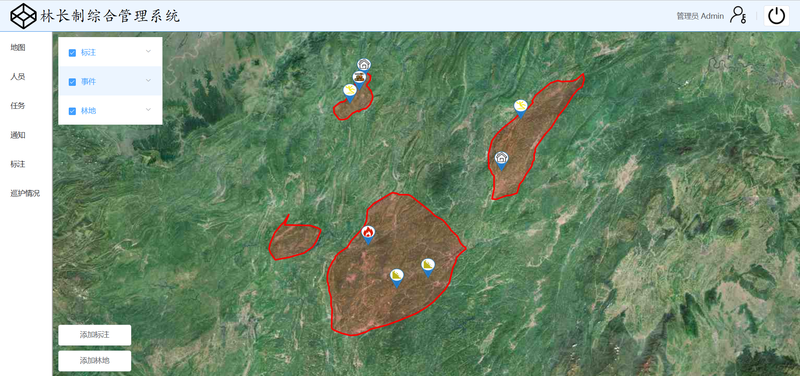Click the 添加林地 button
800x376 pixels.
click(x=95, y=361)
